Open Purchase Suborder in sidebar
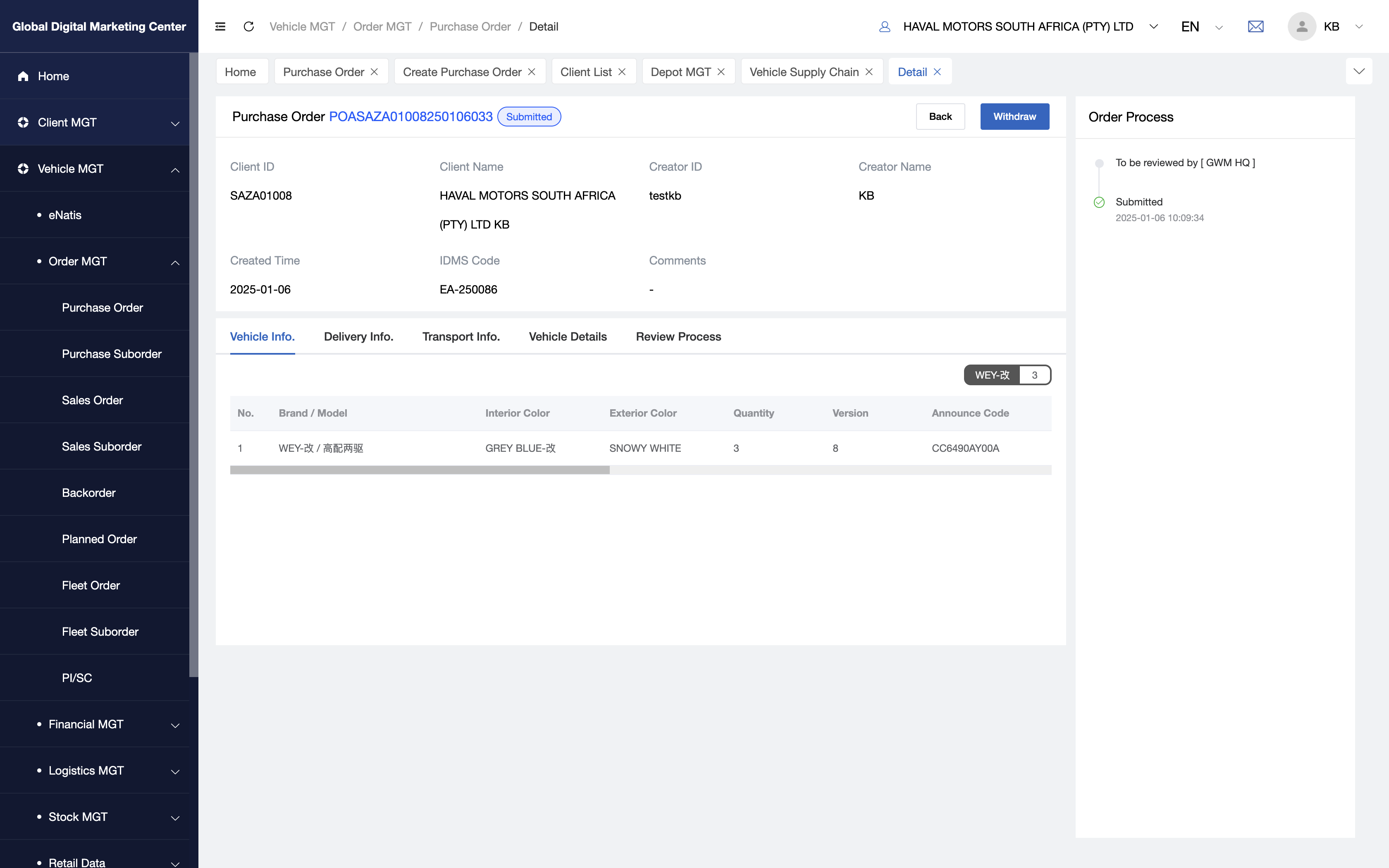 (x=95, y=354)
